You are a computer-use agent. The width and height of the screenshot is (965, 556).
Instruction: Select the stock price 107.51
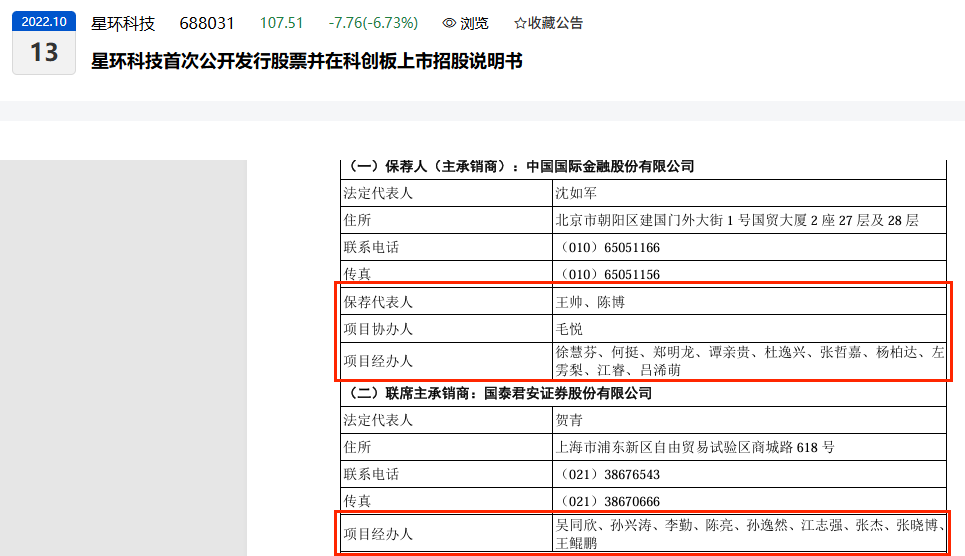(x=281, y=23)
